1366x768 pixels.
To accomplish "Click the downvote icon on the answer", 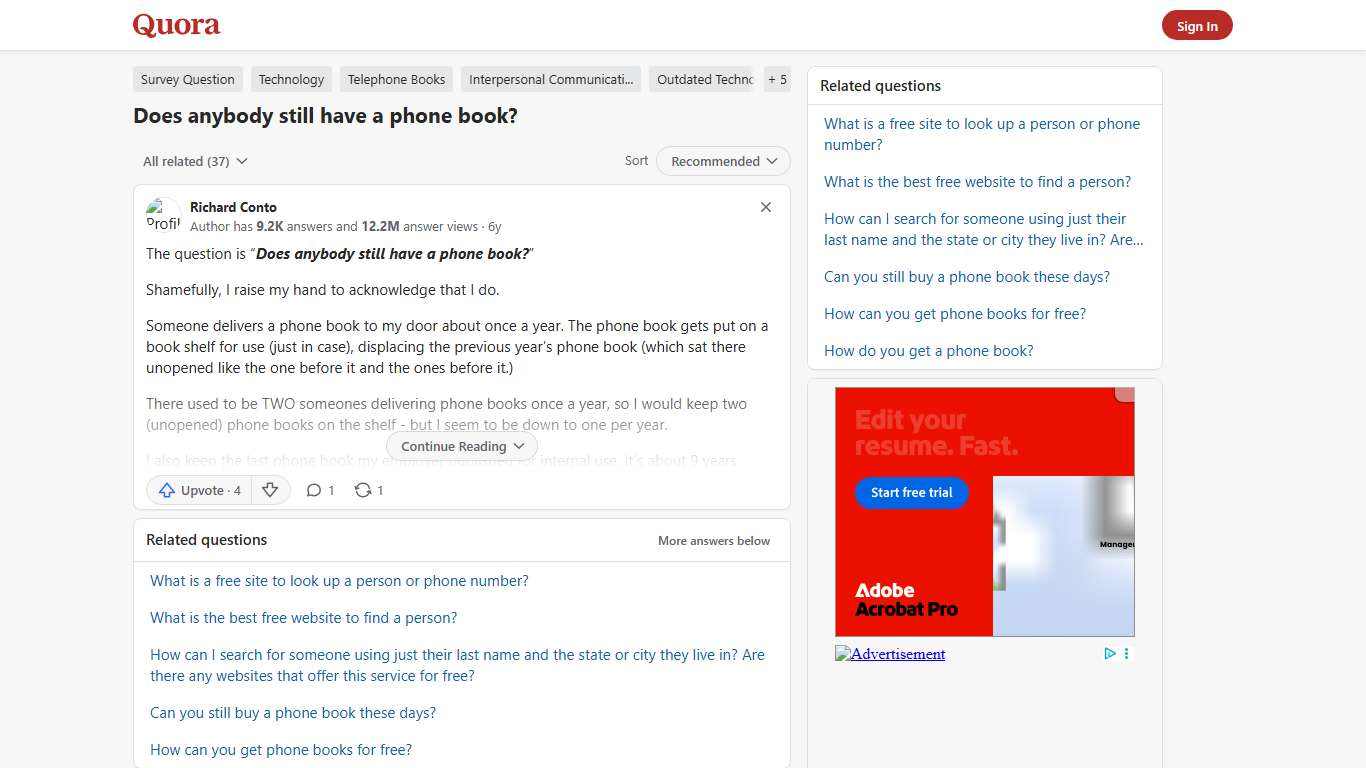I will (x=270, y=490).
